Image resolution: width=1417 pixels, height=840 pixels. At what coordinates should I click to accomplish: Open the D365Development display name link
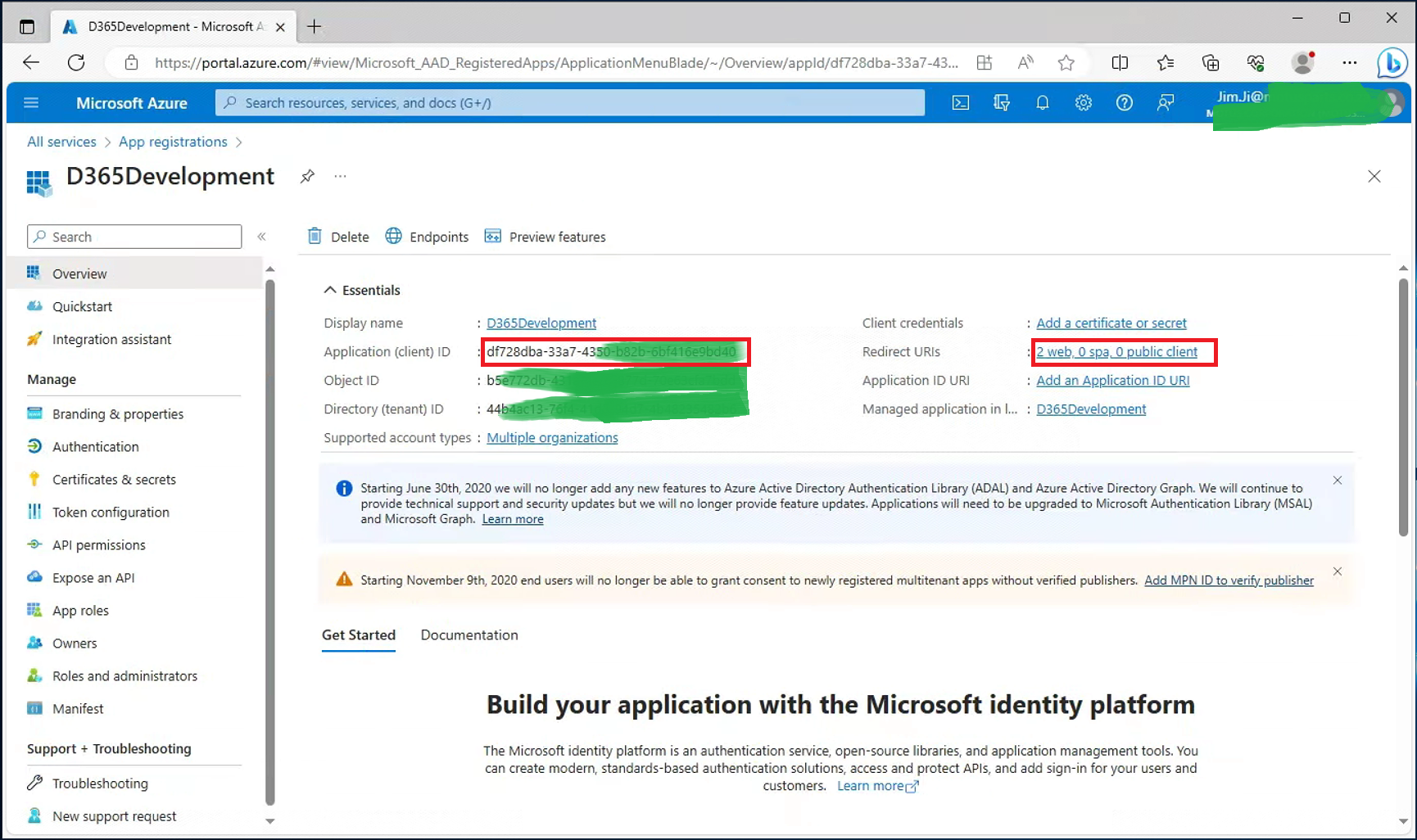click(541, 323)
